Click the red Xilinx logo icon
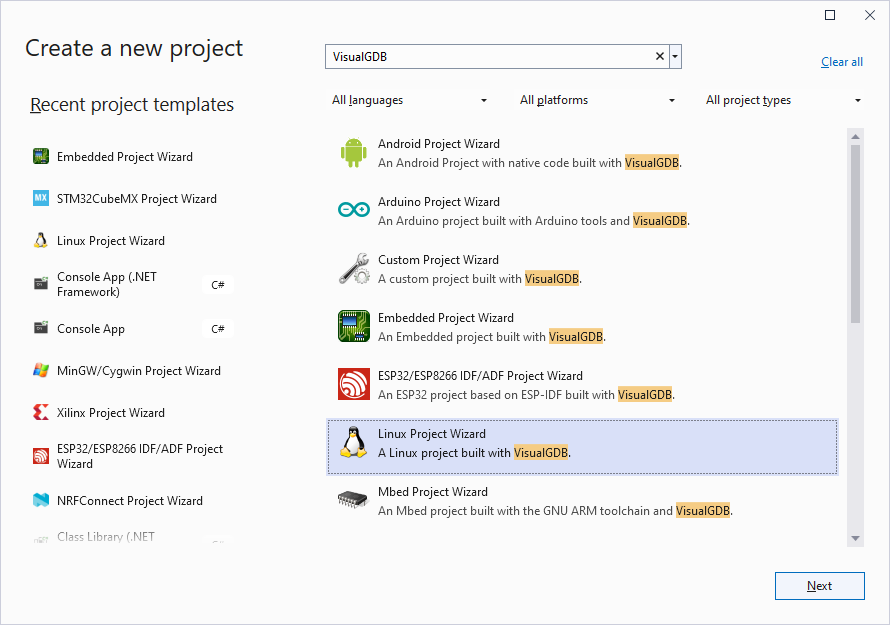Screen dimensions: 890x625 point(41,412)
